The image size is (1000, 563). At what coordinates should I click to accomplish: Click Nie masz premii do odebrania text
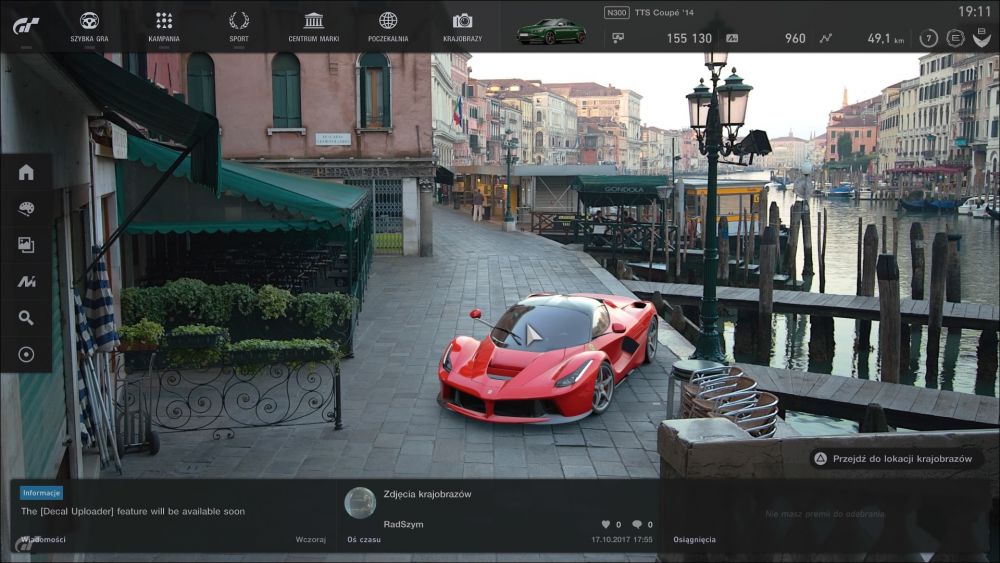pyautogui.click(x=825, y=514)
